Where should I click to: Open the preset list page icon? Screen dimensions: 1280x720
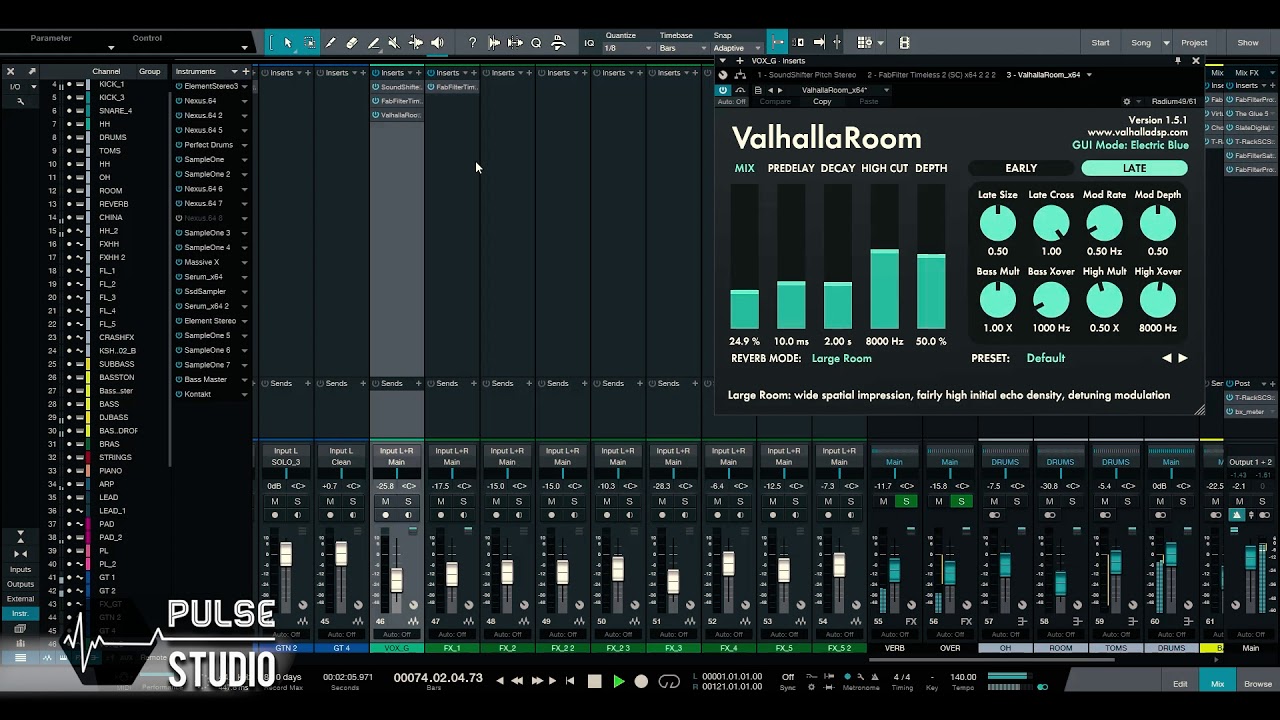click(x=758, y=89)
